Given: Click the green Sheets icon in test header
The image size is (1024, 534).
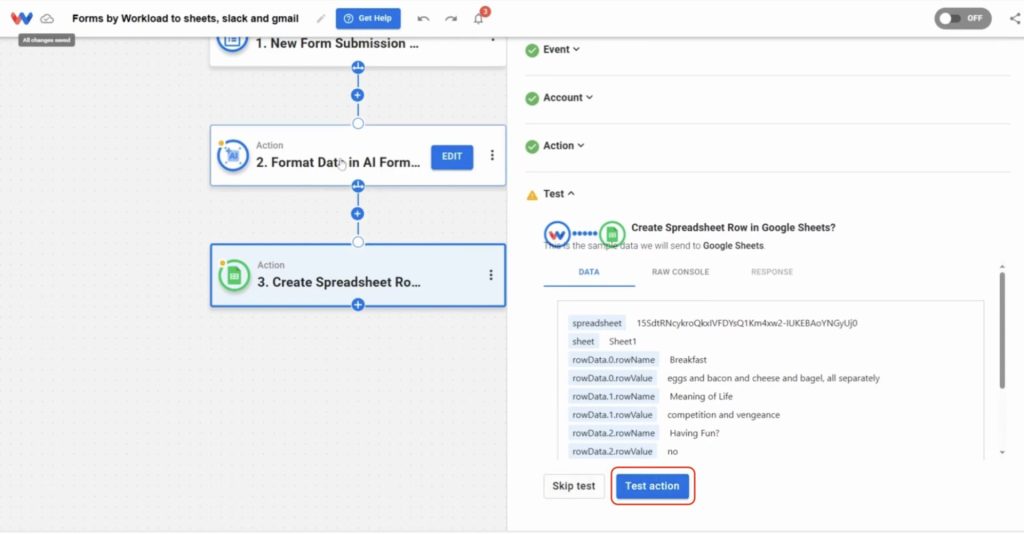Looking at the screenshot, I should click(x=612, y=233).
